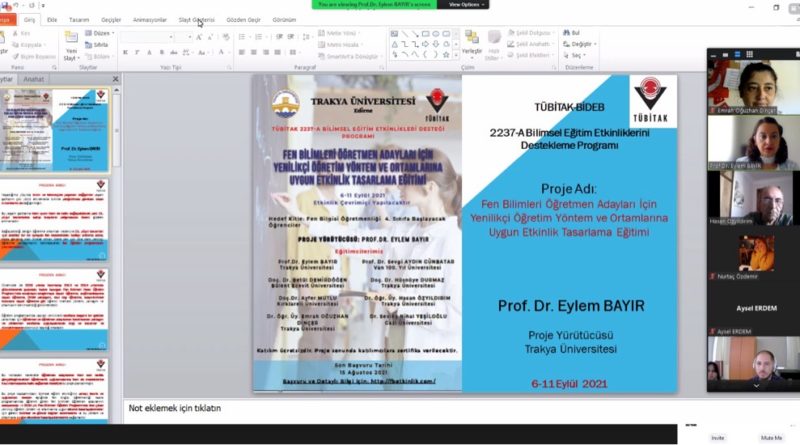Toggle center text alignment
800x445 pixels.
(x=253, y=52)
